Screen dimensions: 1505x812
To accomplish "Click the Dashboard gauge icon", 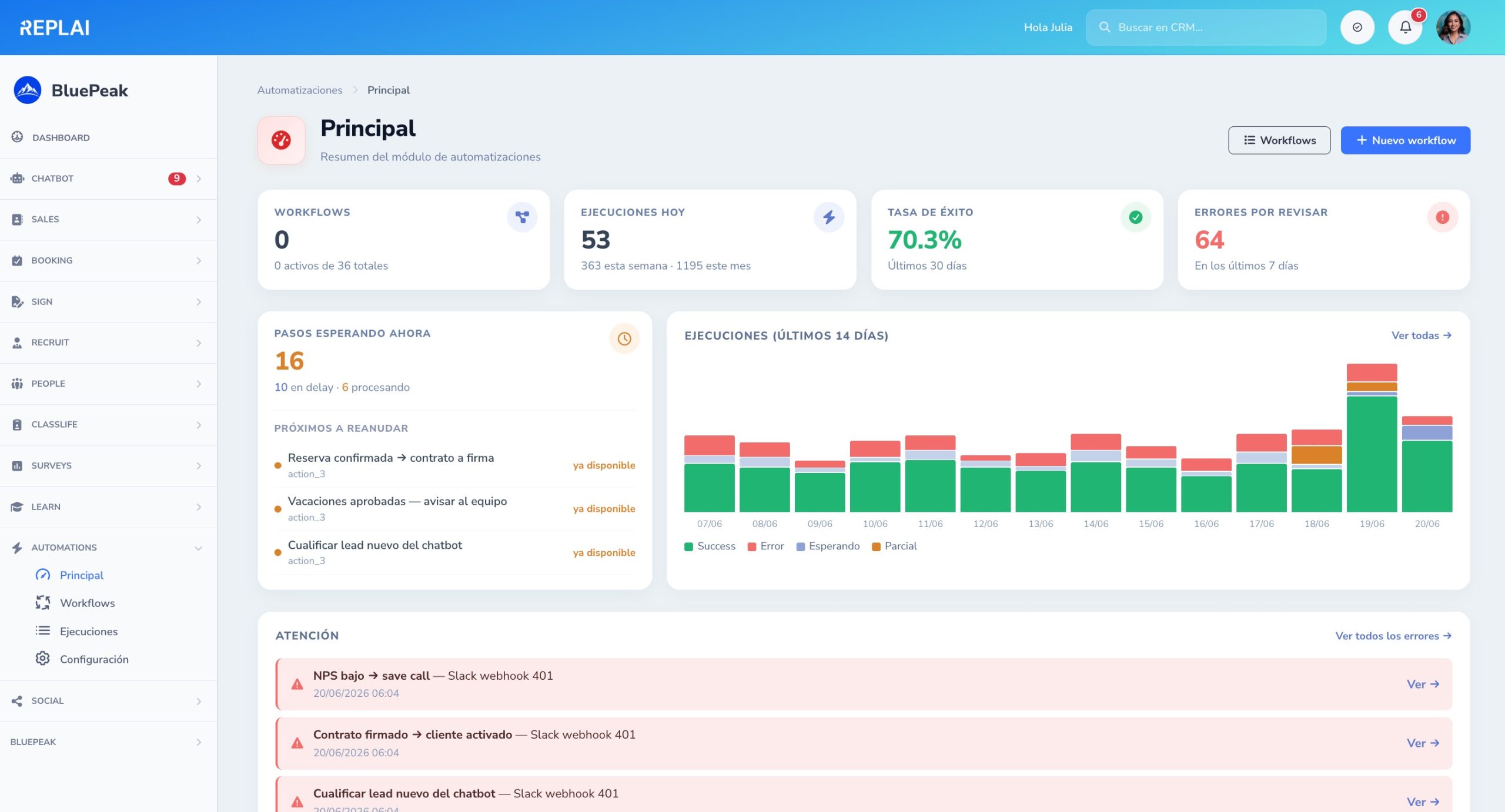I will tap(17, 137).
